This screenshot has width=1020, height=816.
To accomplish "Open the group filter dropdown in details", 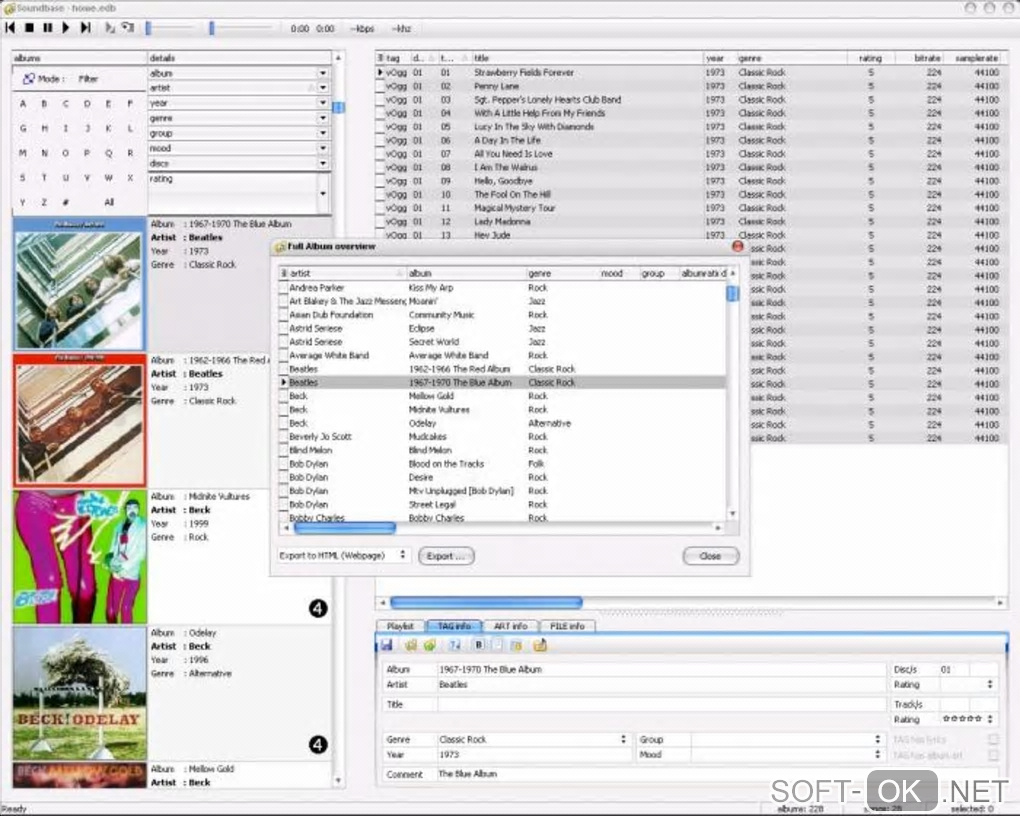I will tap(323, 133).
